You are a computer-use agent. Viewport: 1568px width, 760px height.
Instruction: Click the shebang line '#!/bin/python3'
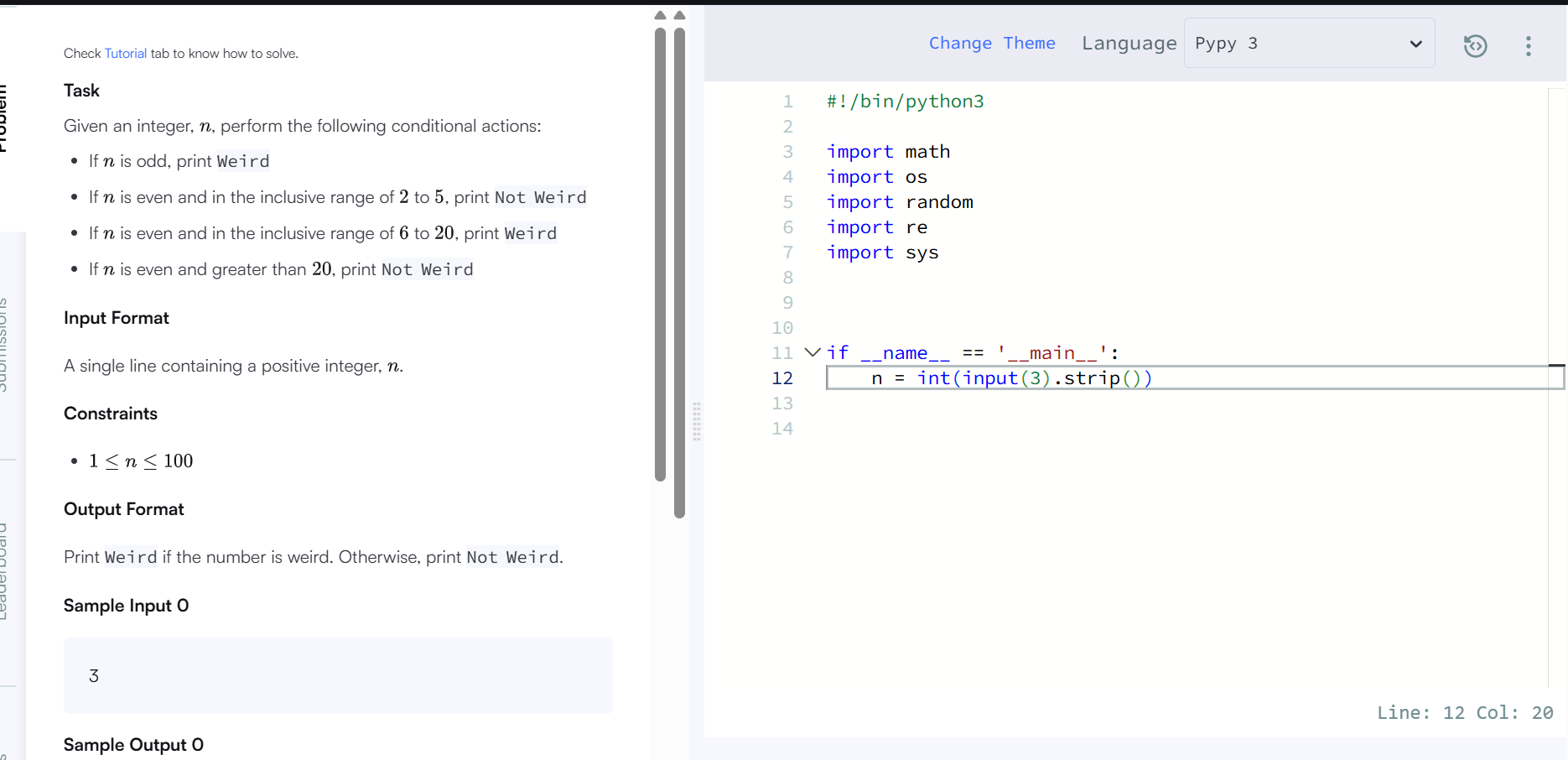tap(906, 102)
